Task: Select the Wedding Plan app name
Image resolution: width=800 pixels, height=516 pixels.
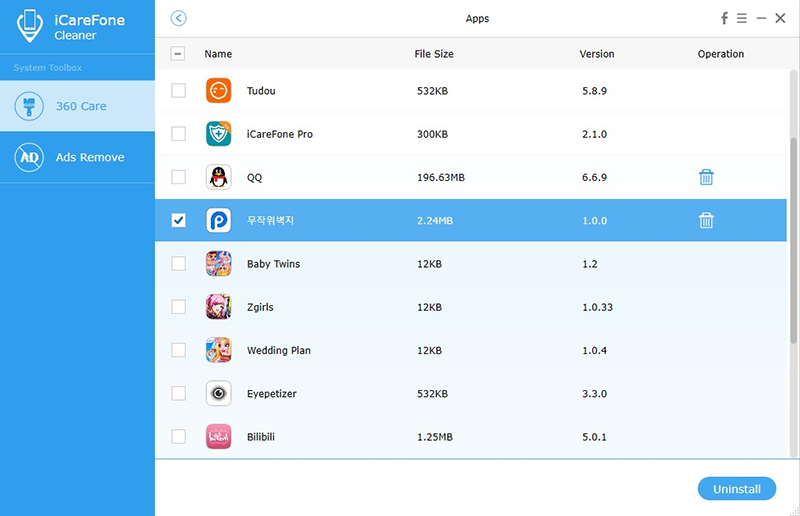Action: [x=279, y=350]
